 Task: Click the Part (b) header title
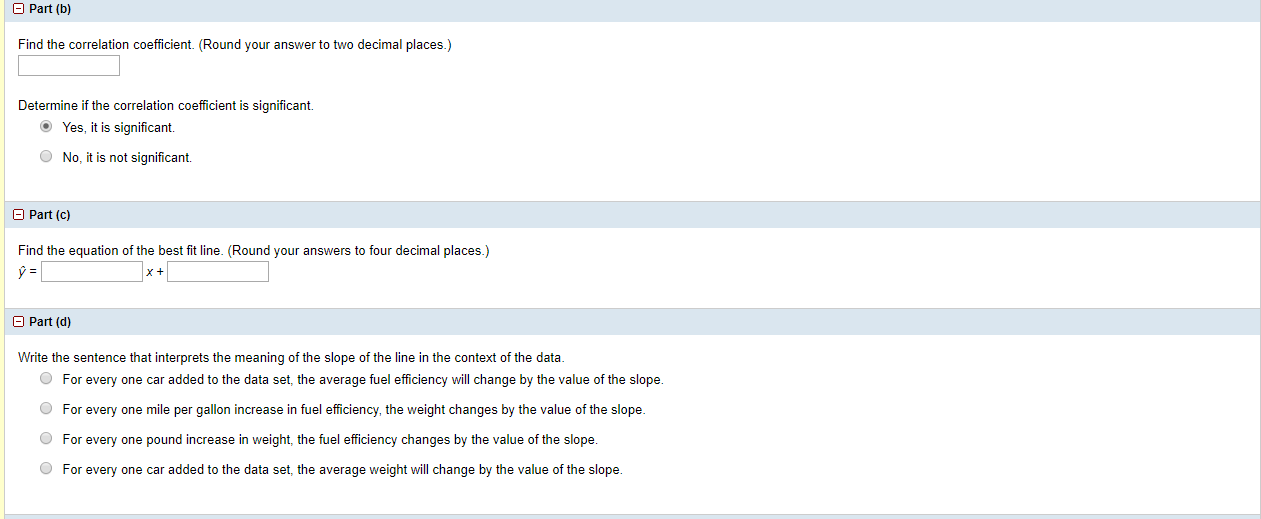[x=50, y=9]
